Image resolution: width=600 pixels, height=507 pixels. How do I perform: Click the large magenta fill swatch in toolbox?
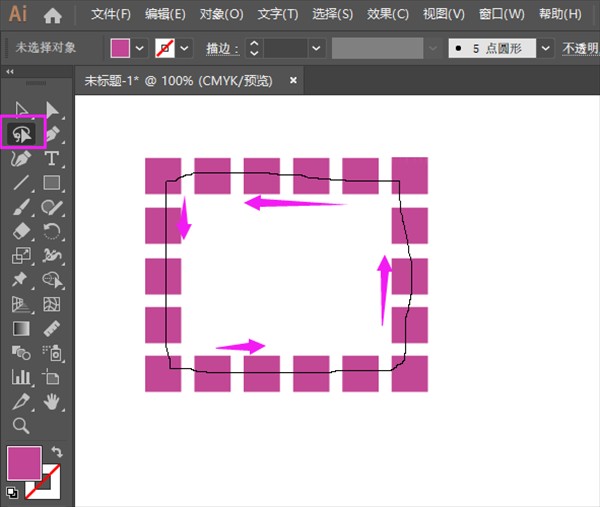pyautogui.click(x=24, y=463)
